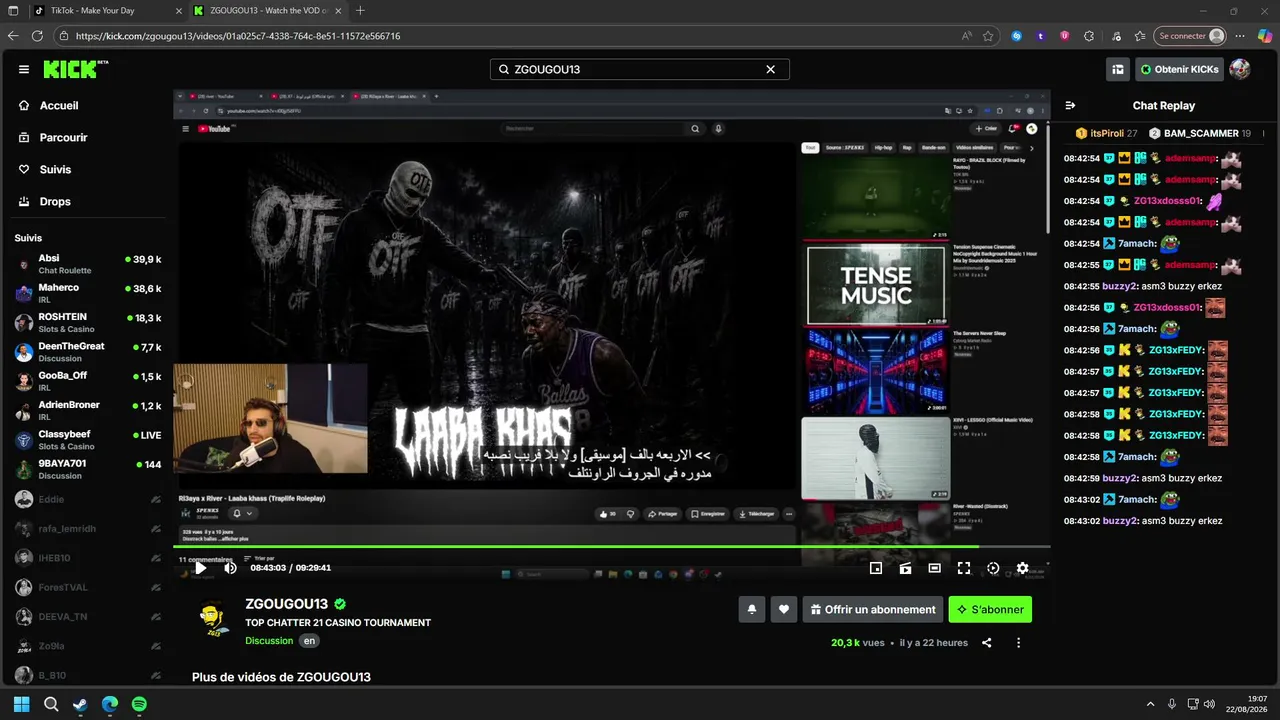The height and width of the screenshot is (720, 1280).
Task: Go back in the browser
Action: 13,36
